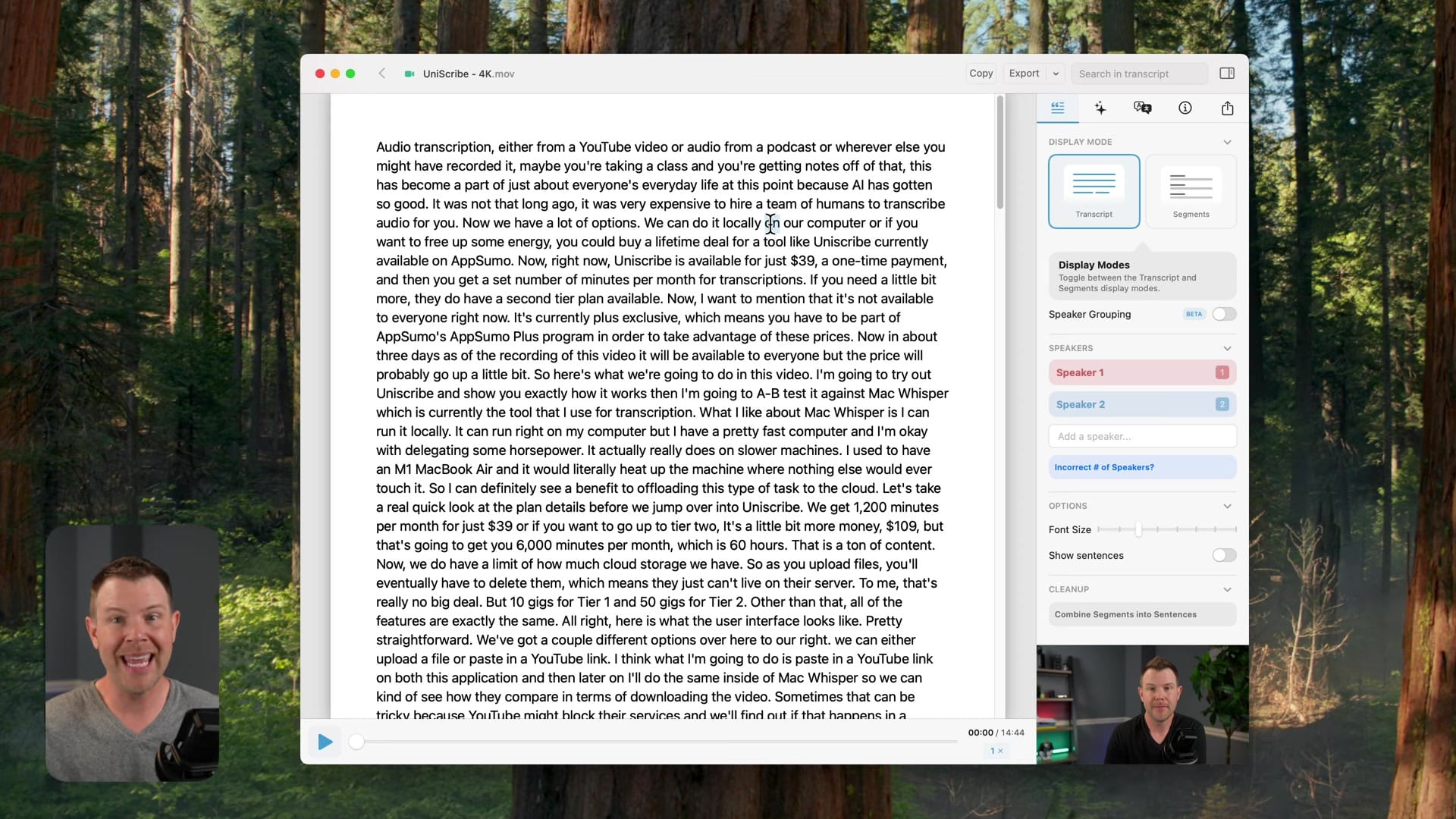Click the 00:00 / 14:44 time display
Viewport: 1456px width, 819px height.
(x=996, y=733)
